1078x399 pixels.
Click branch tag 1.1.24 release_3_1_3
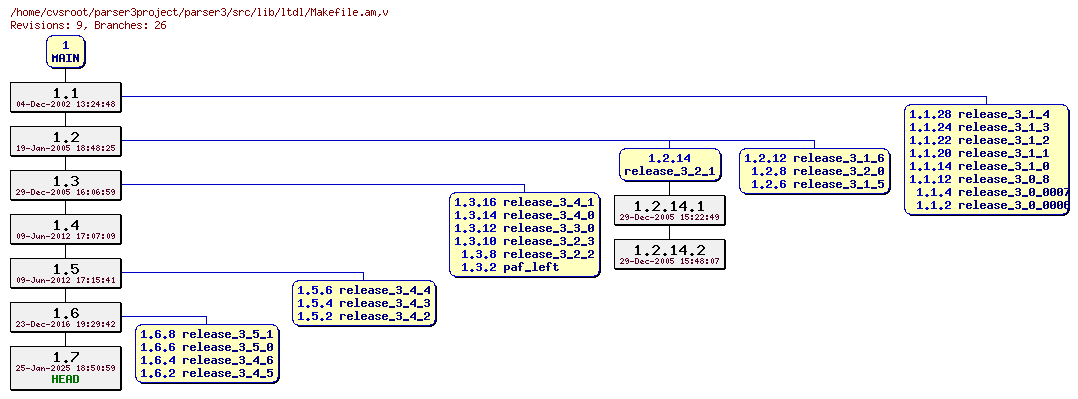point(979,127)
